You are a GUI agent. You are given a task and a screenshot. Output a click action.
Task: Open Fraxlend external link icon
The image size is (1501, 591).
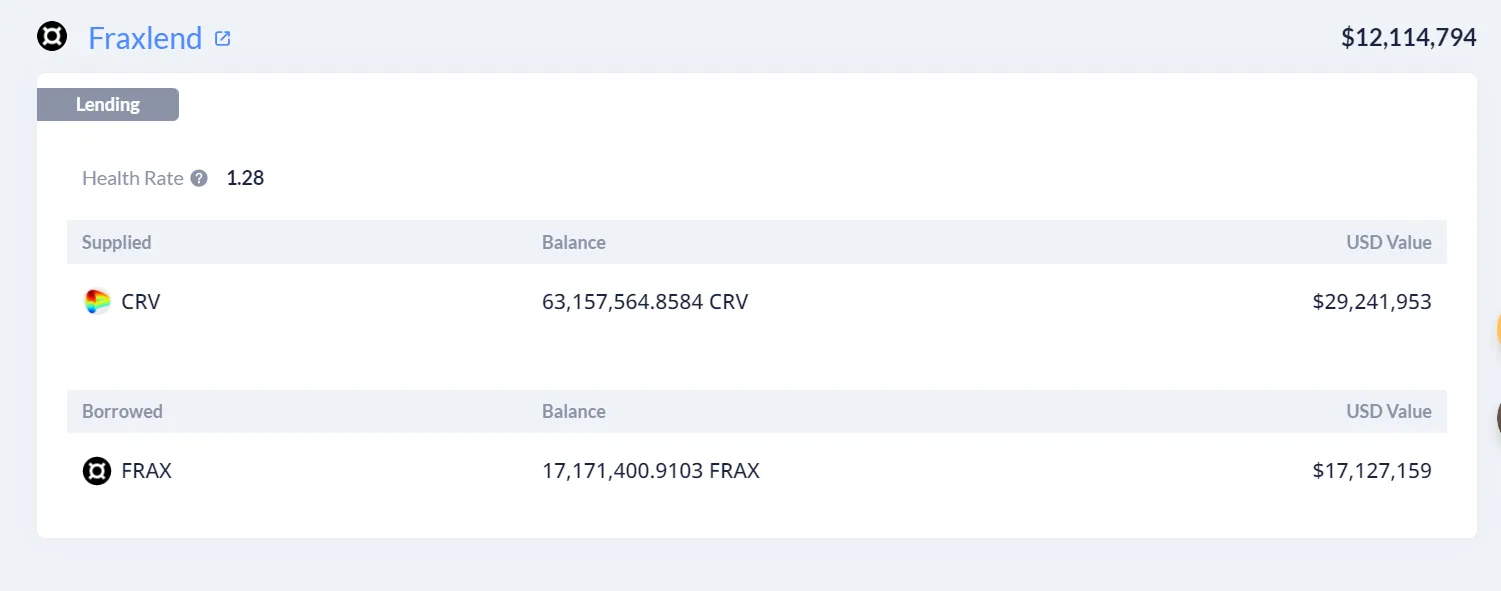click(x=222, y=39)
